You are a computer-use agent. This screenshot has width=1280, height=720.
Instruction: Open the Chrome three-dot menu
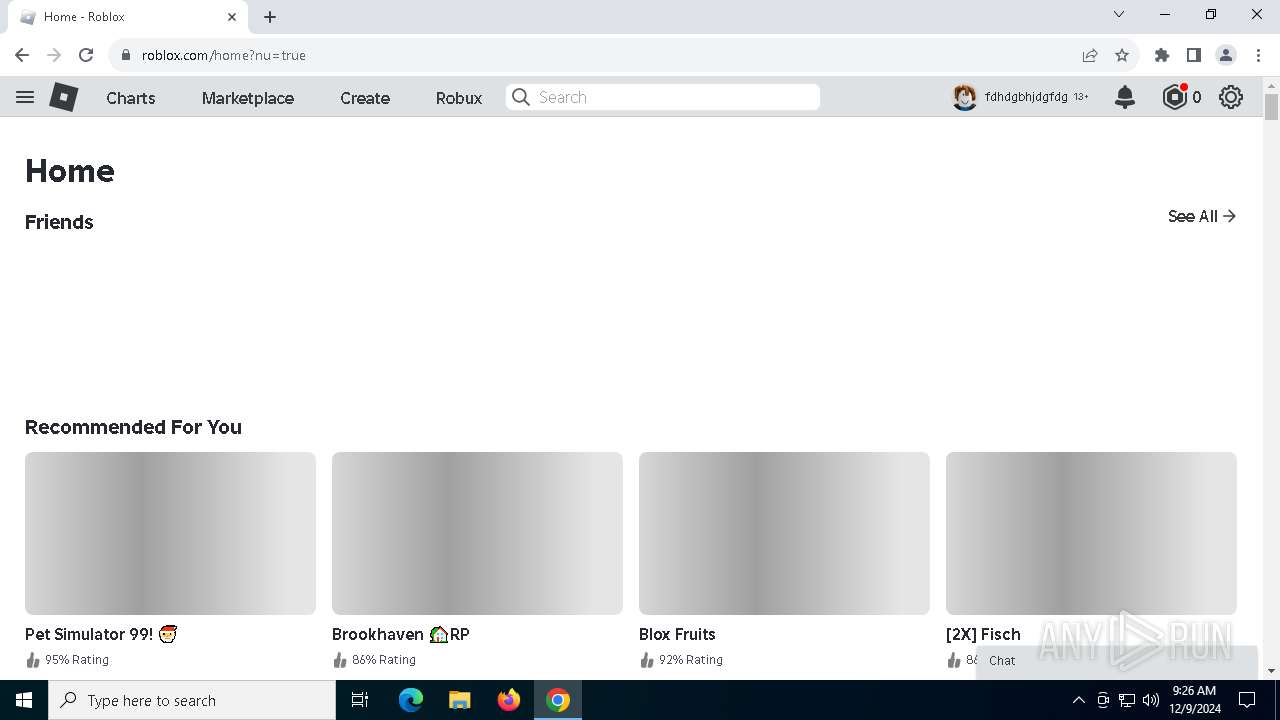(1258, 55)
